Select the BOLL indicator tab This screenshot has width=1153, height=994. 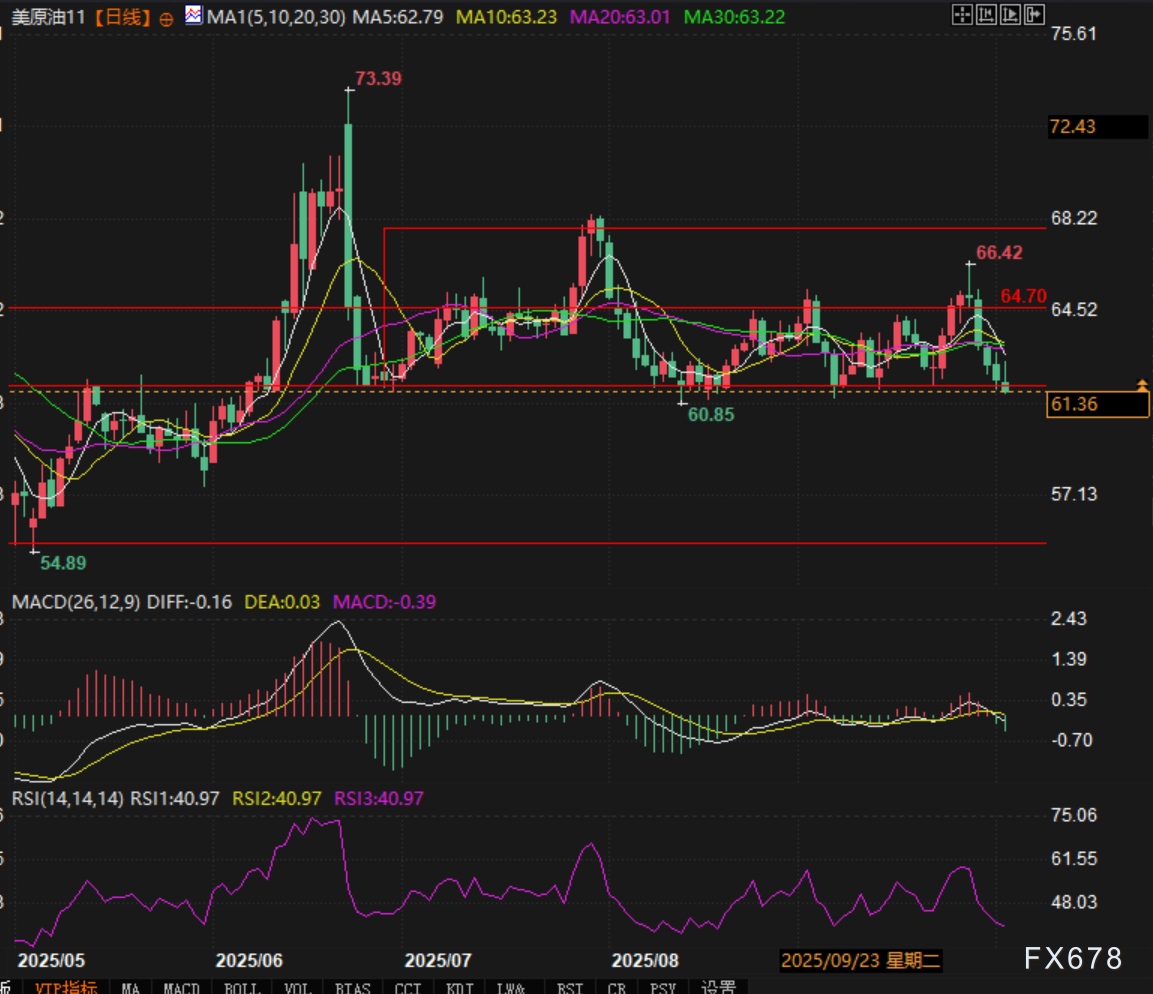(x=241, y=987)
